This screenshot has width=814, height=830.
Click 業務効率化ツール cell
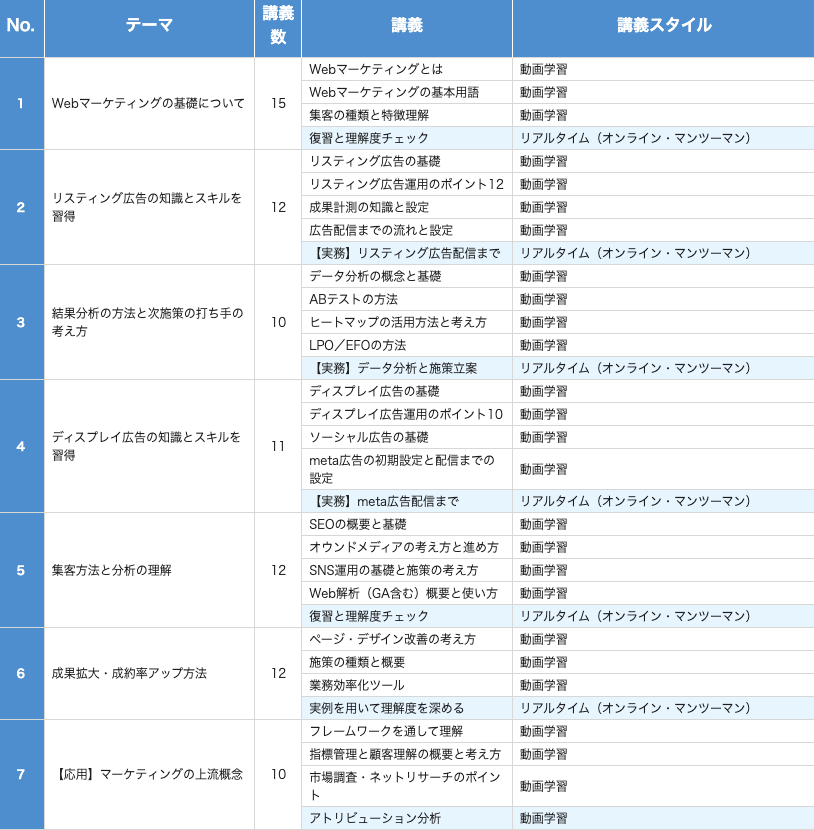click(406, 685)
